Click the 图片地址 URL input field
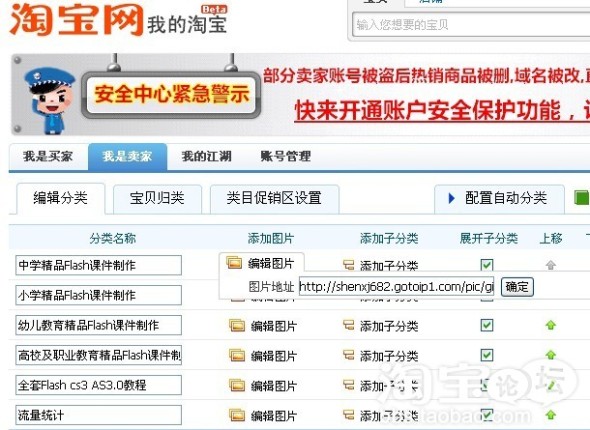Image resolution: width=590 pixels, height=430 pixels. [x=396, y=287]
